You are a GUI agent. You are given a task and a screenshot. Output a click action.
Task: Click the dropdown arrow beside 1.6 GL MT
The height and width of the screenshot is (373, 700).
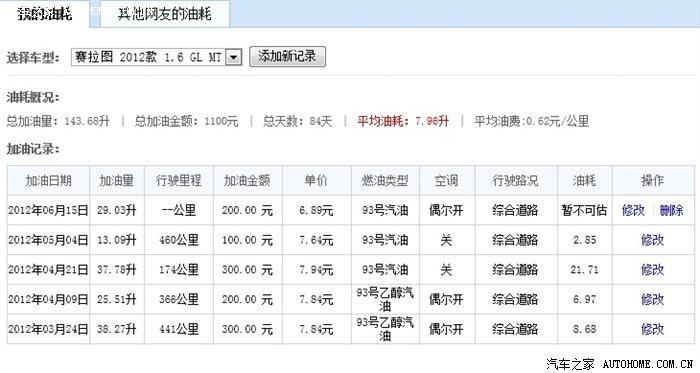click(x=233, y=57)
